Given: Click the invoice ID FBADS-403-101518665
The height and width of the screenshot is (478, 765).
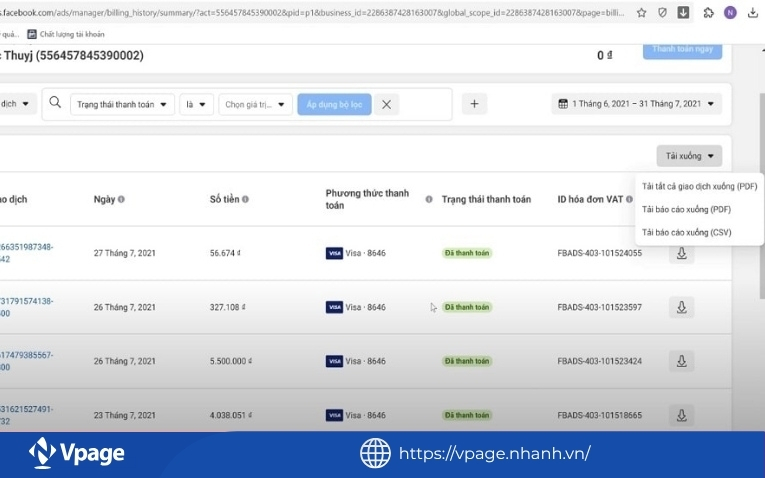Looking at the screenshot, I should coord(600,416).
